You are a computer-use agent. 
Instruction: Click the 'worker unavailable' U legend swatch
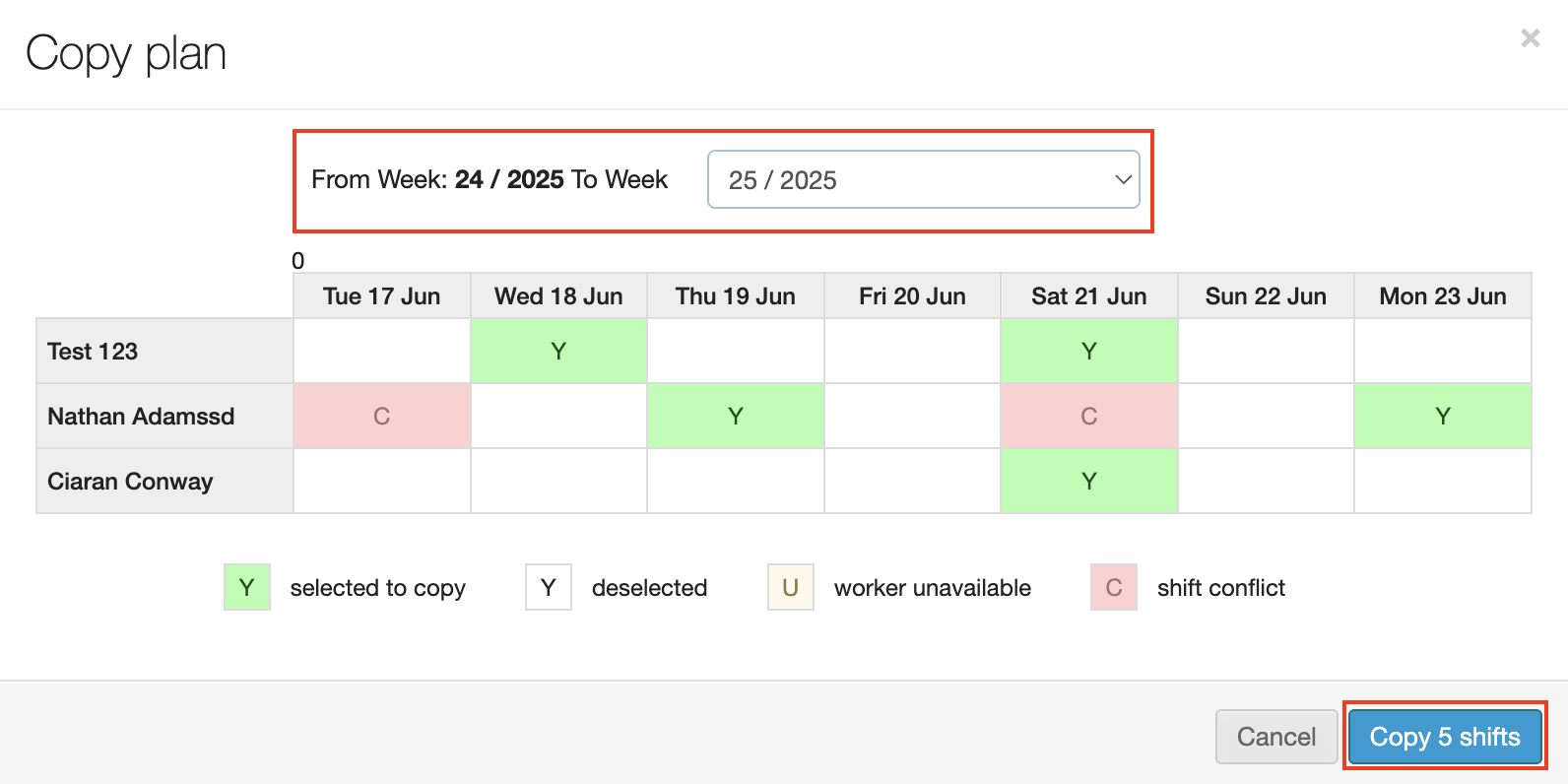(790, 587)
